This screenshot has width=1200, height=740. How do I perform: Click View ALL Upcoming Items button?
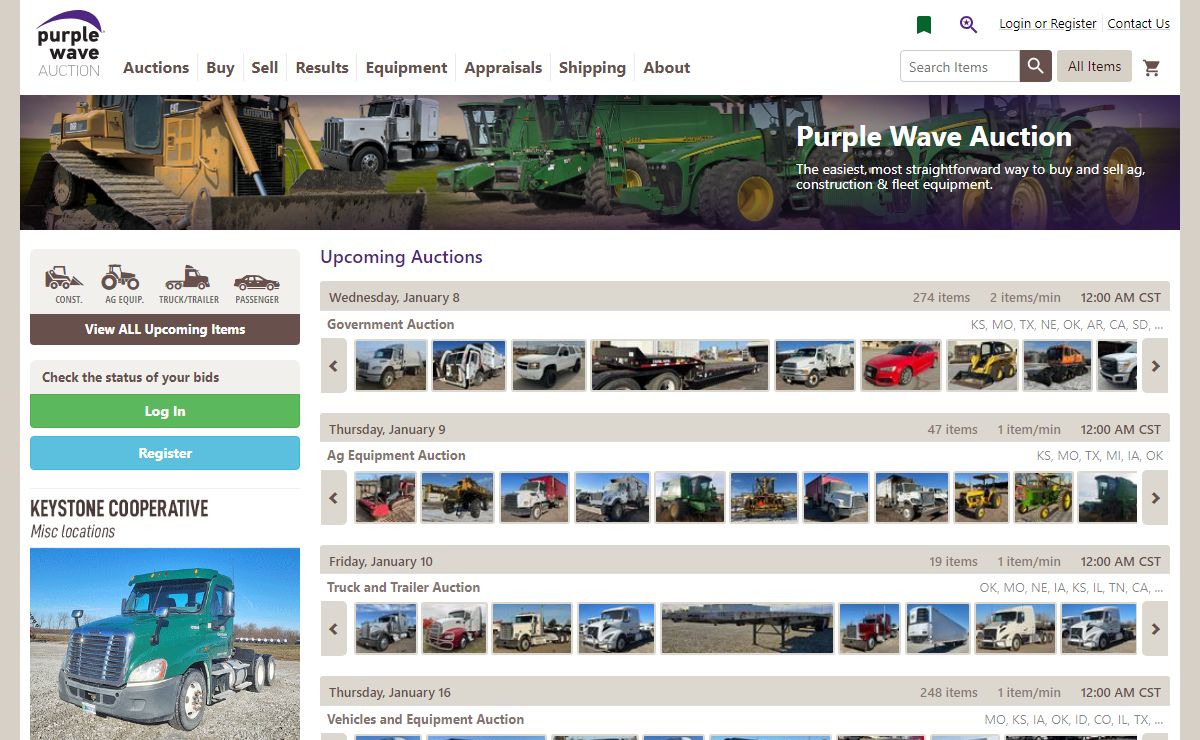pyautogui.click(x=165, y=329)
